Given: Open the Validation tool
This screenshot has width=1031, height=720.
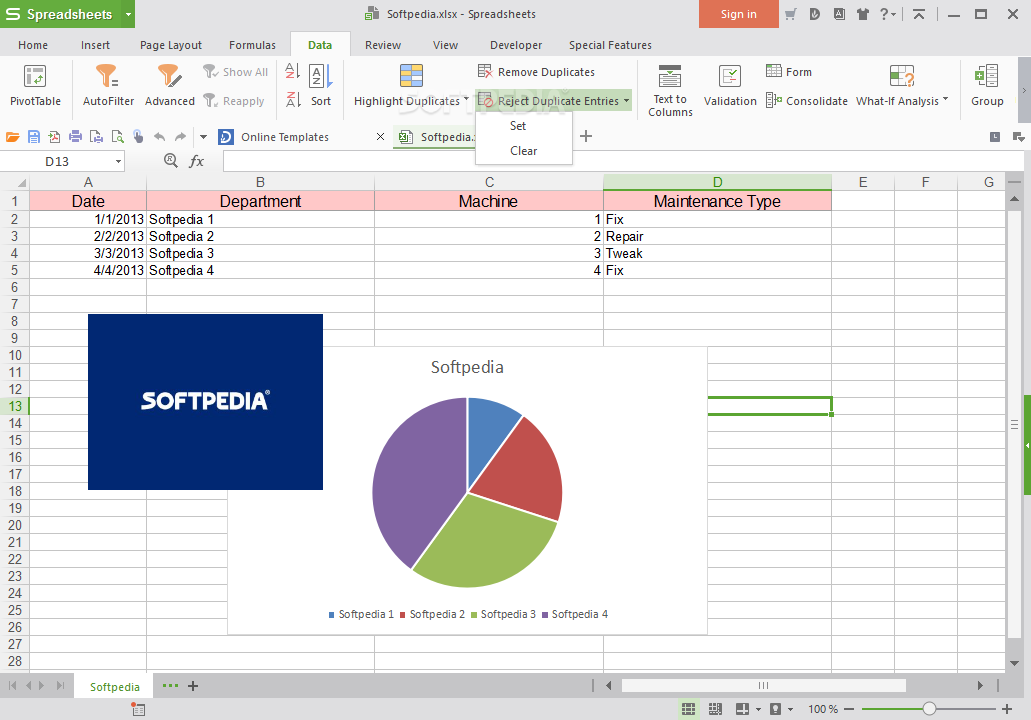Looking at the screenshot, I should [x=730, y=85].
